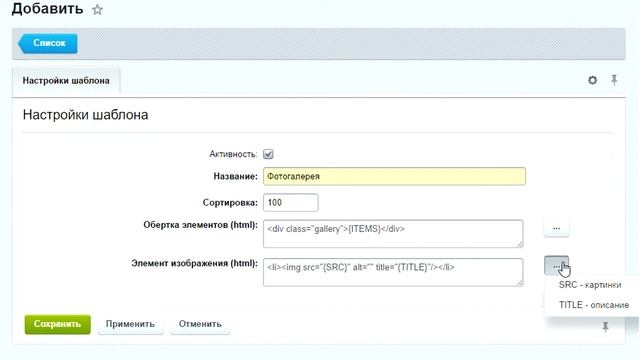Click into the Сортировка field with 100

pyautogui.click(x=291, y=202)
